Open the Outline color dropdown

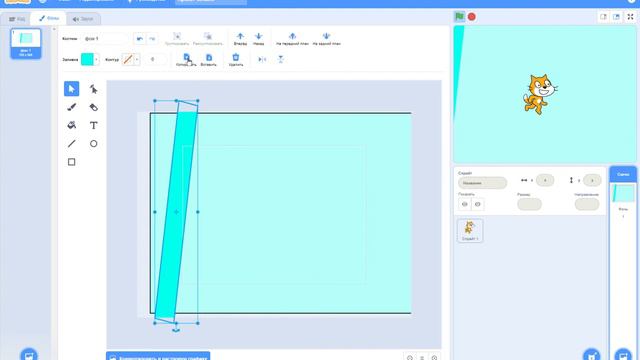point(137,60)
